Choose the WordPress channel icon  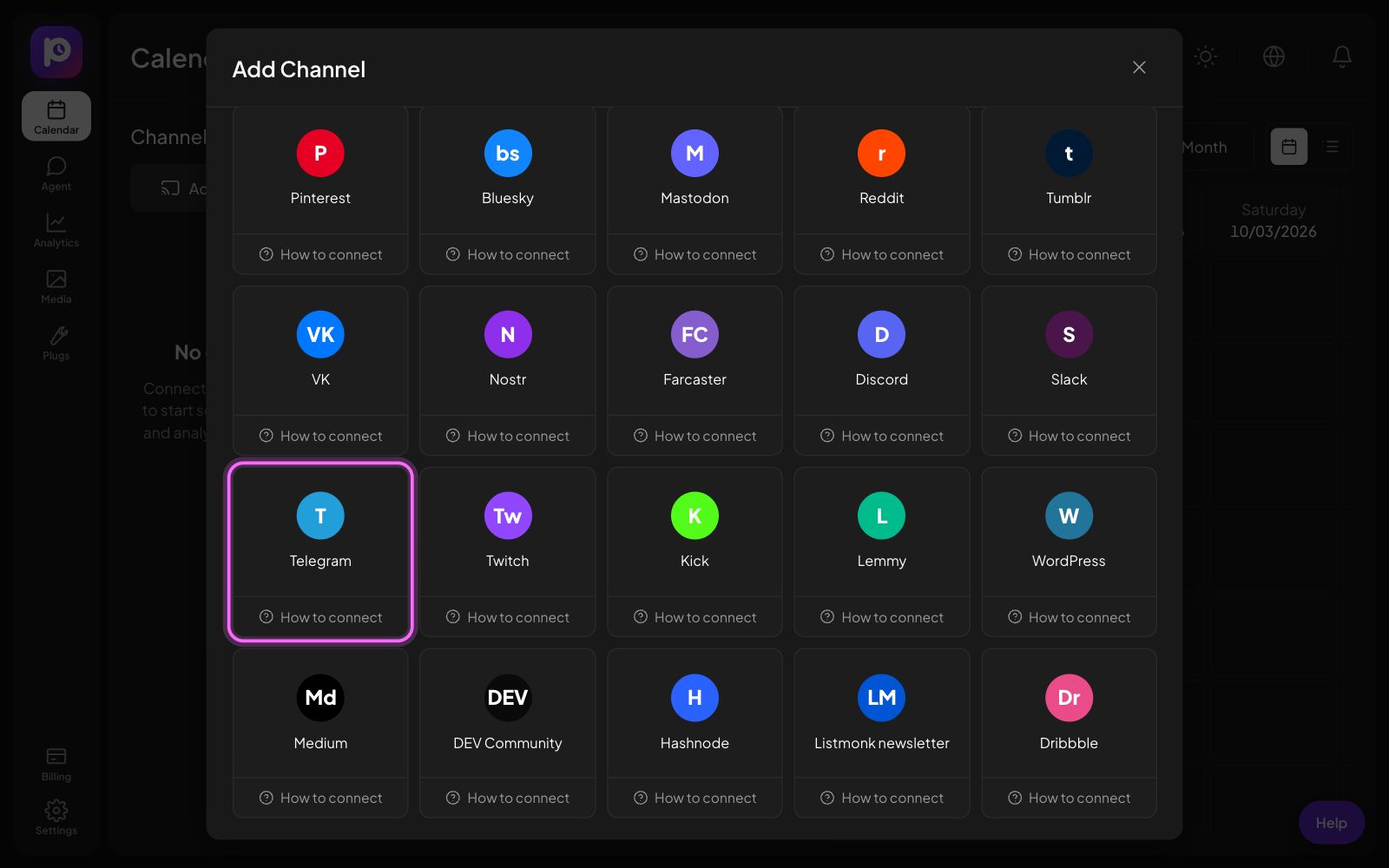[x=1069, y=516]
